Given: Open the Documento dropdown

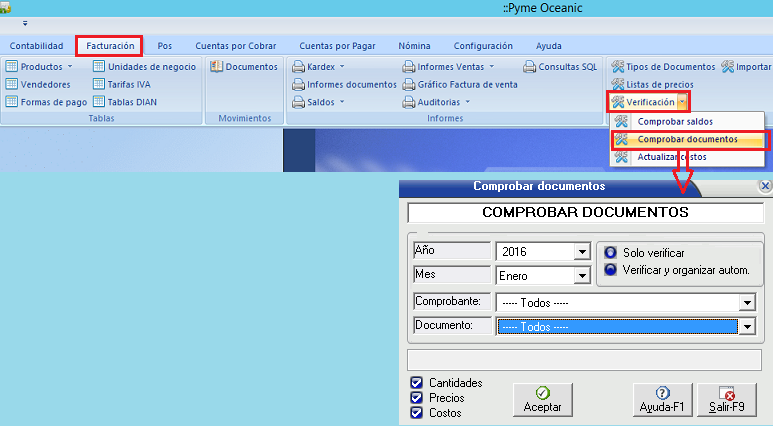Looking at the screenshot, I should click(747, 326).
